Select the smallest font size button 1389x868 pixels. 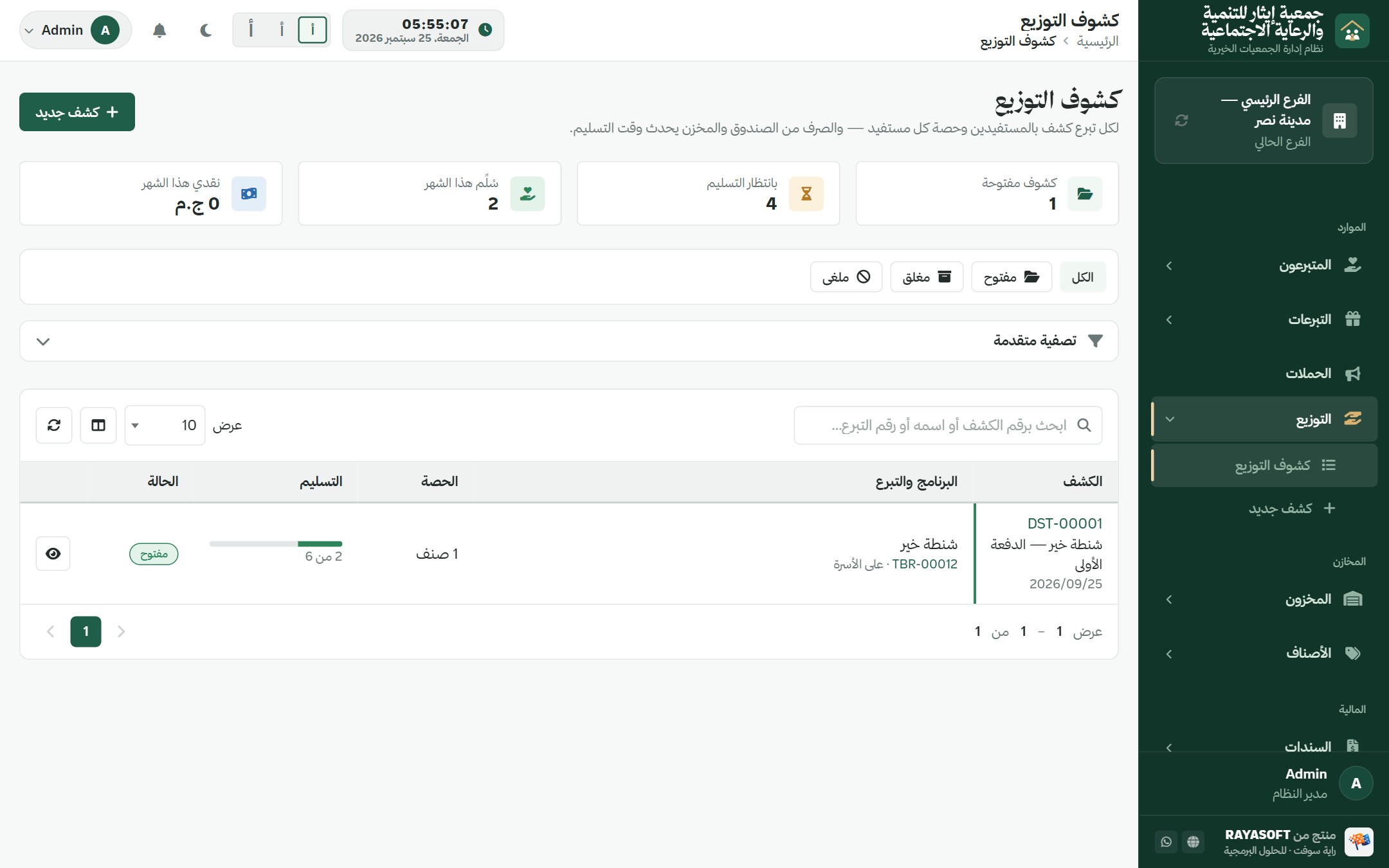(x=313, y=30)
